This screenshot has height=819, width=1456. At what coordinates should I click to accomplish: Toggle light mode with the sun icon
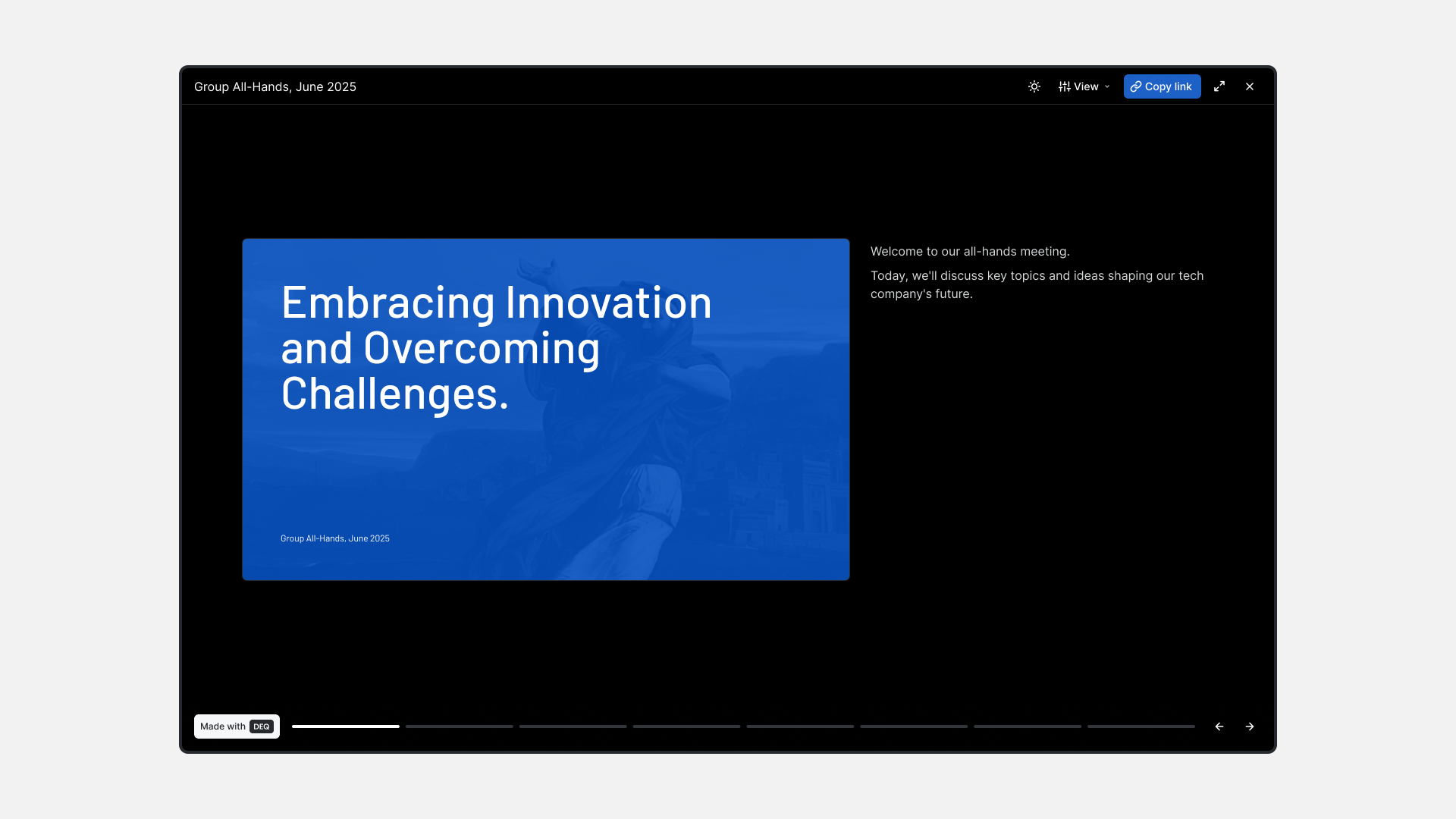[1034, 86]
